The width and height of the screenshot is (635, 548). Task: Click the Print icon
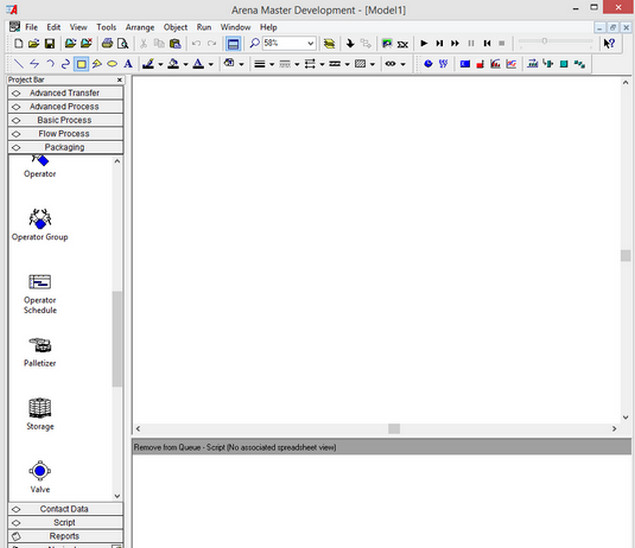click(x=107, y=43)
